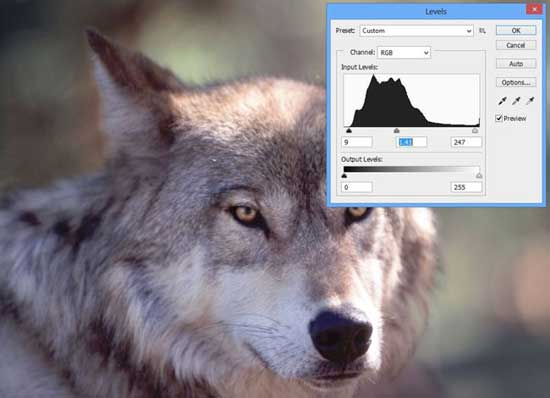Image resolution: width=550 pixels, height=398 pixels.
Task: Click the input highlights white slider
Action: click(475, 130)
